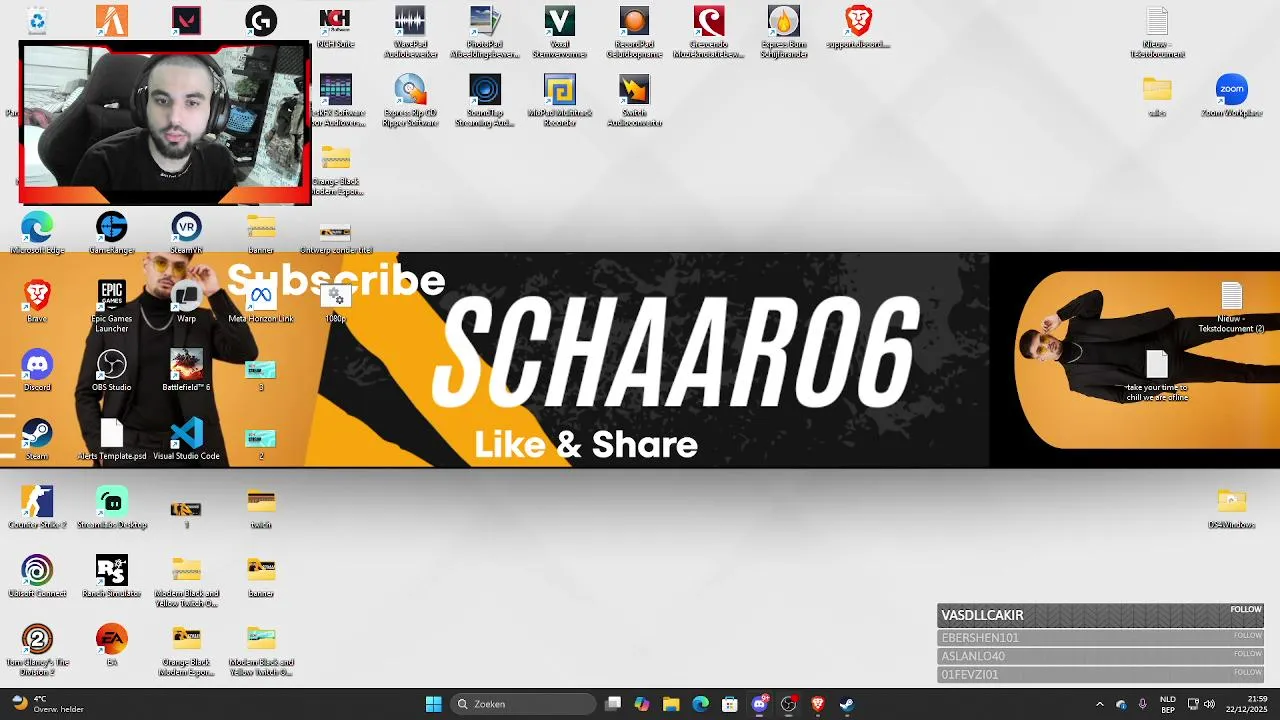Open the 1080p file icon

[336, 302]
